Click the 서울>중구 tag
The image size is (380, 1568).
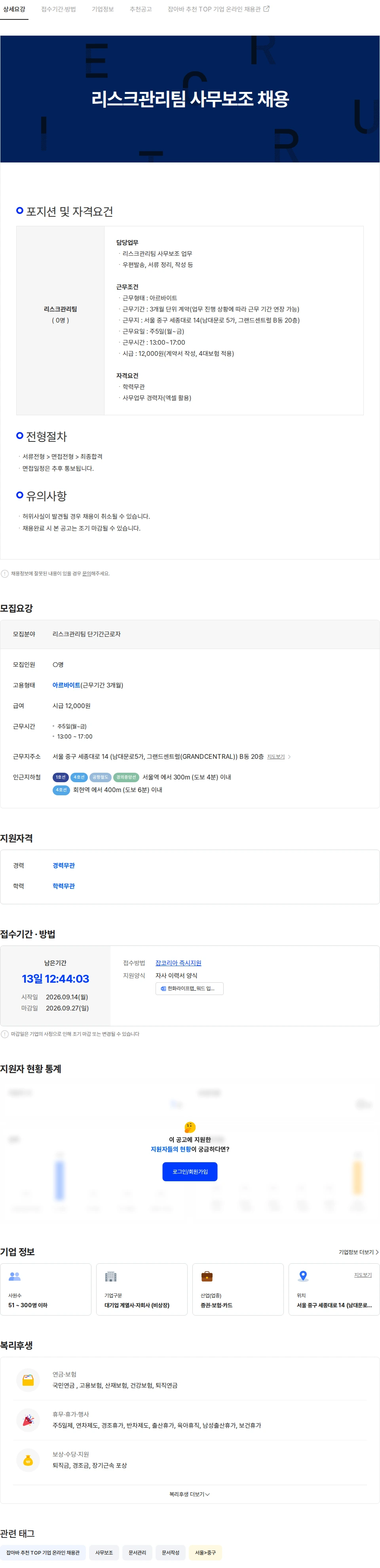pos(205,1553)
